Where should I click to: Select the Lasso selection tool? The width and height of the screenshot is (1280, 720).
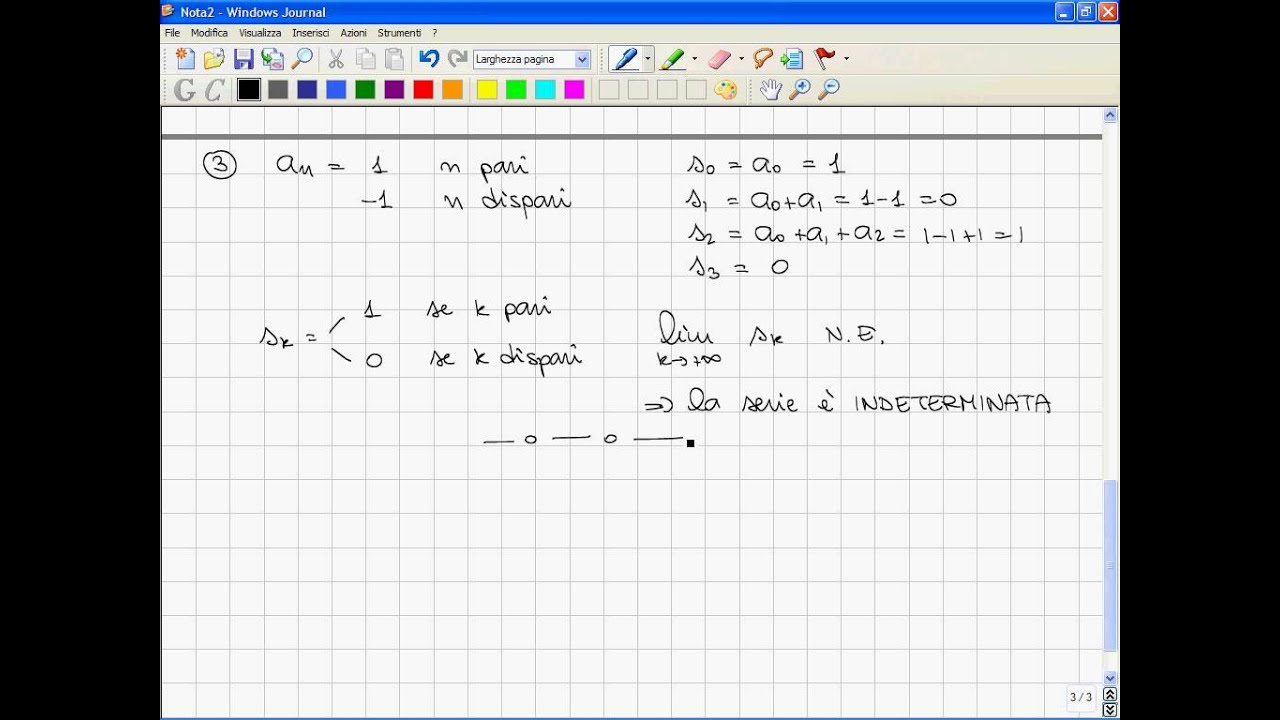[x=763, y=59]
